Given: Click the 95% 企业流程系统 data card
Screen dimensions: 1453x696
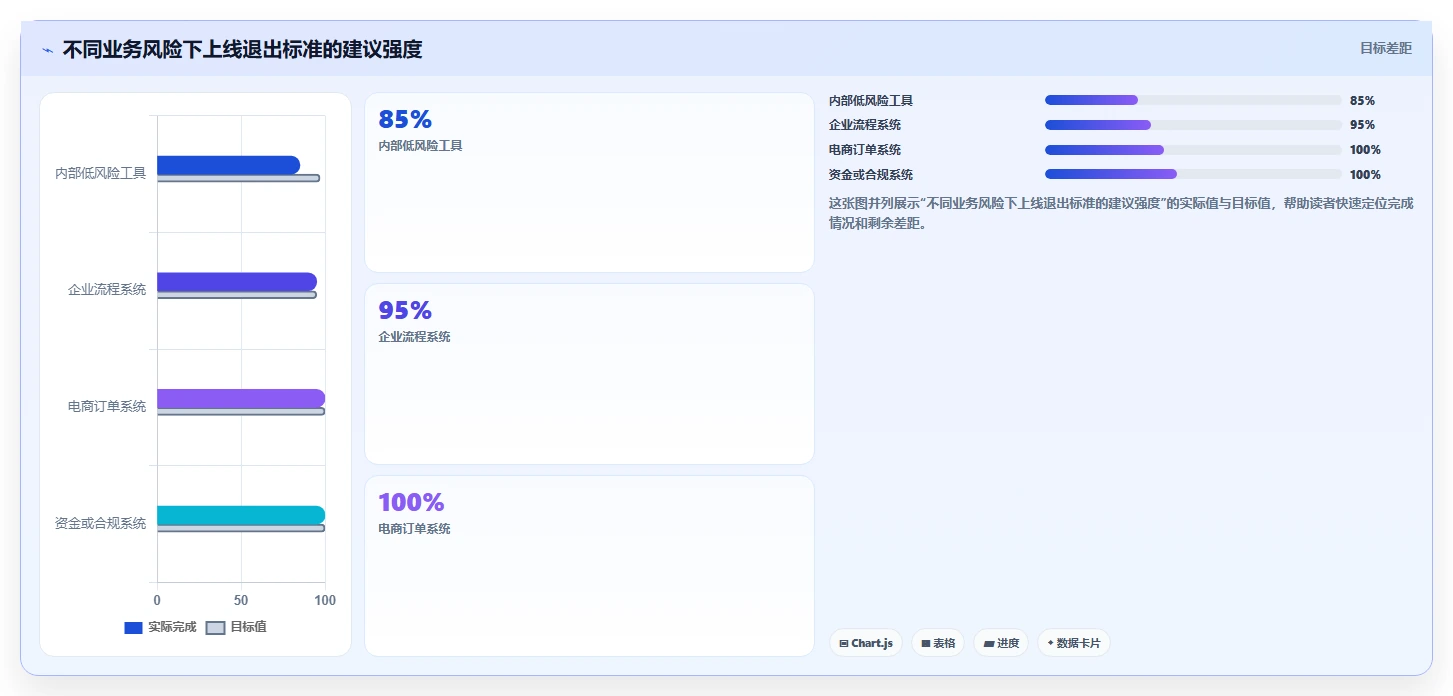Looking at the screenshot, I should pos(589,374).
